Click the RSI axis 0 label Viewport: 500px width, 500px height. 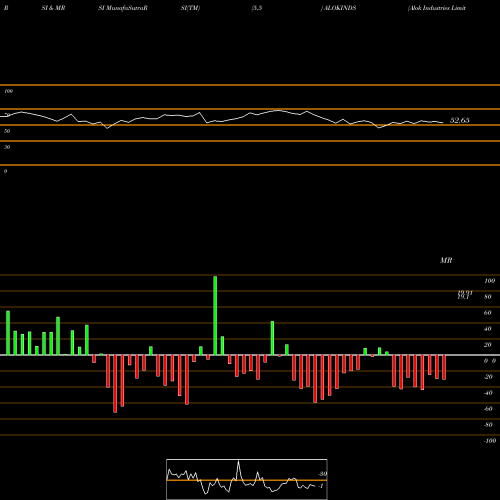tap(6, 171)
